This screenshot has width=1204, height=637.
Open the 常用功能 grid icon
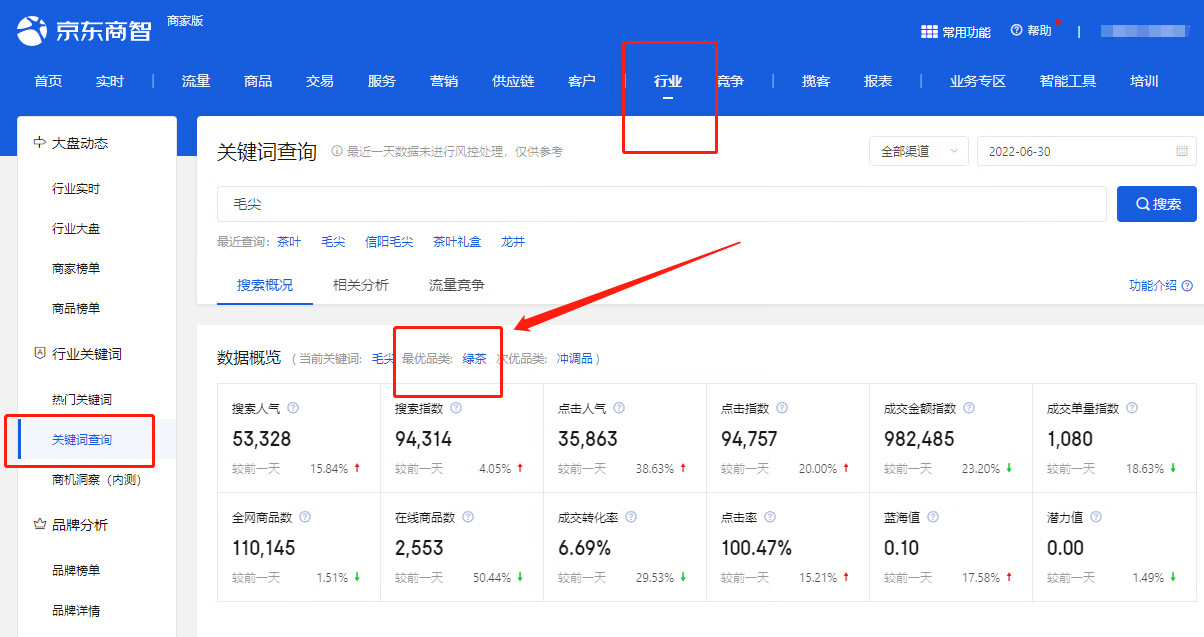[x=929, y=32]
